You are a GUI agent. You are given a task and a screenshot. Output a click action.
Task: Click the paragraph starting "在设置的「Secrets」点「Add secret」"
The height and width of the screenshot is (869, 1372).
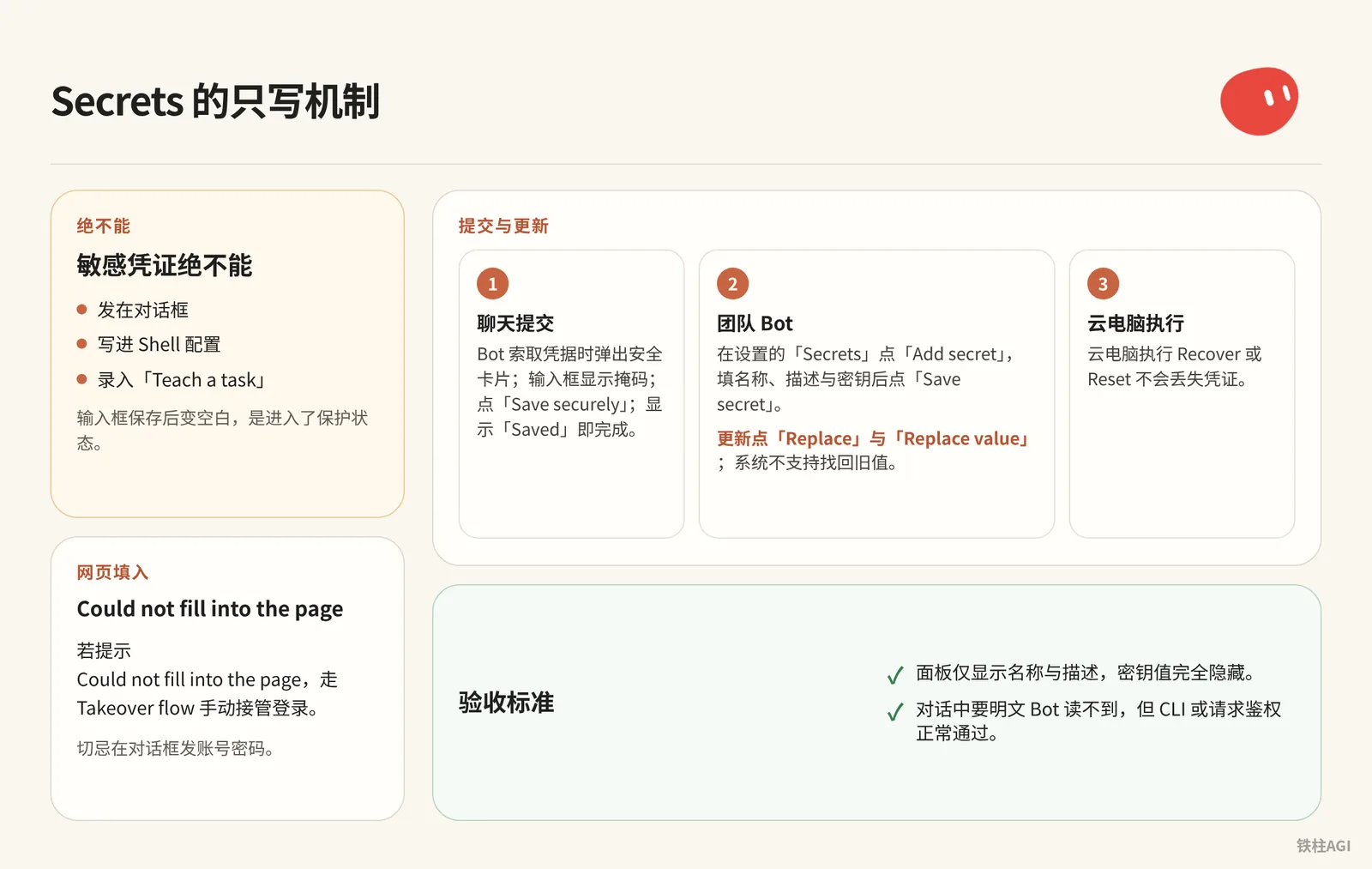[867, 379]
